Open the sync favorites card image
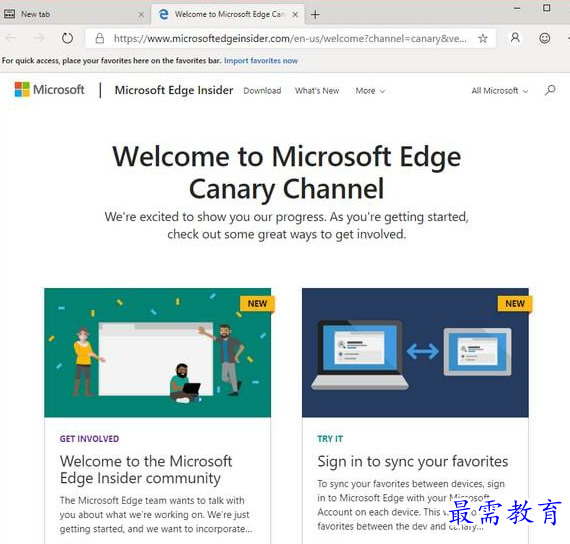 (x=415, y=352)
